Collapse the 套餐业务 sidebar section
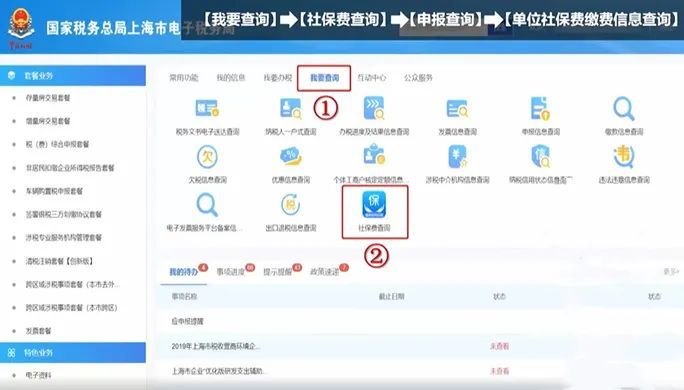The width and height of the screenshot is (684, 390). (x=73, y=75)
